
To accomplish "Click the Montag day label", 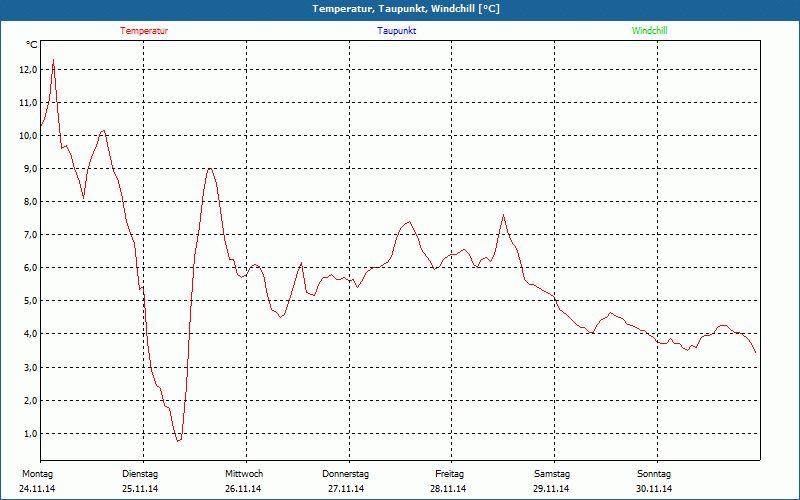I will [38, 474].
